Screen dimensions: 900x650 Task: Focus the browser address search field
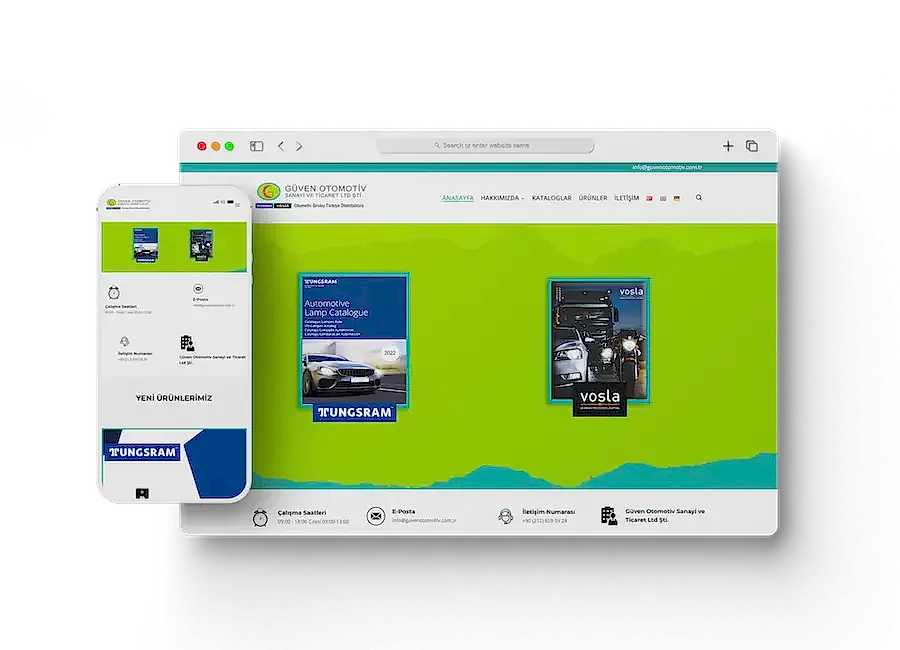pyautogui.click(x=485, y=146)
